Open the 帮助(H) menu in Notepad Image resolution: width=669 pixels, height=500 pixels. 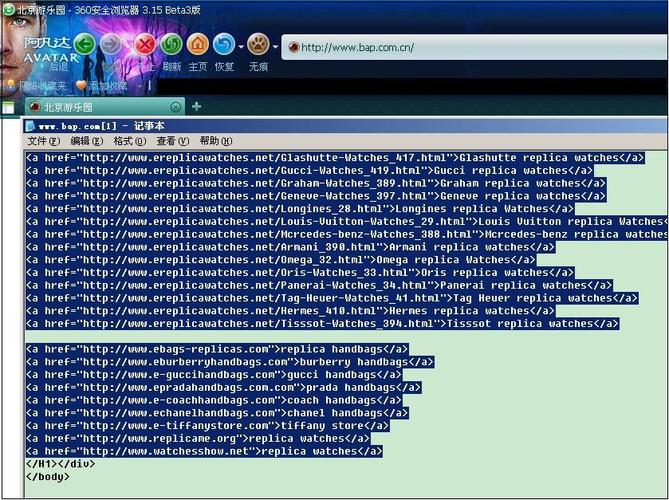click(216, 141)
